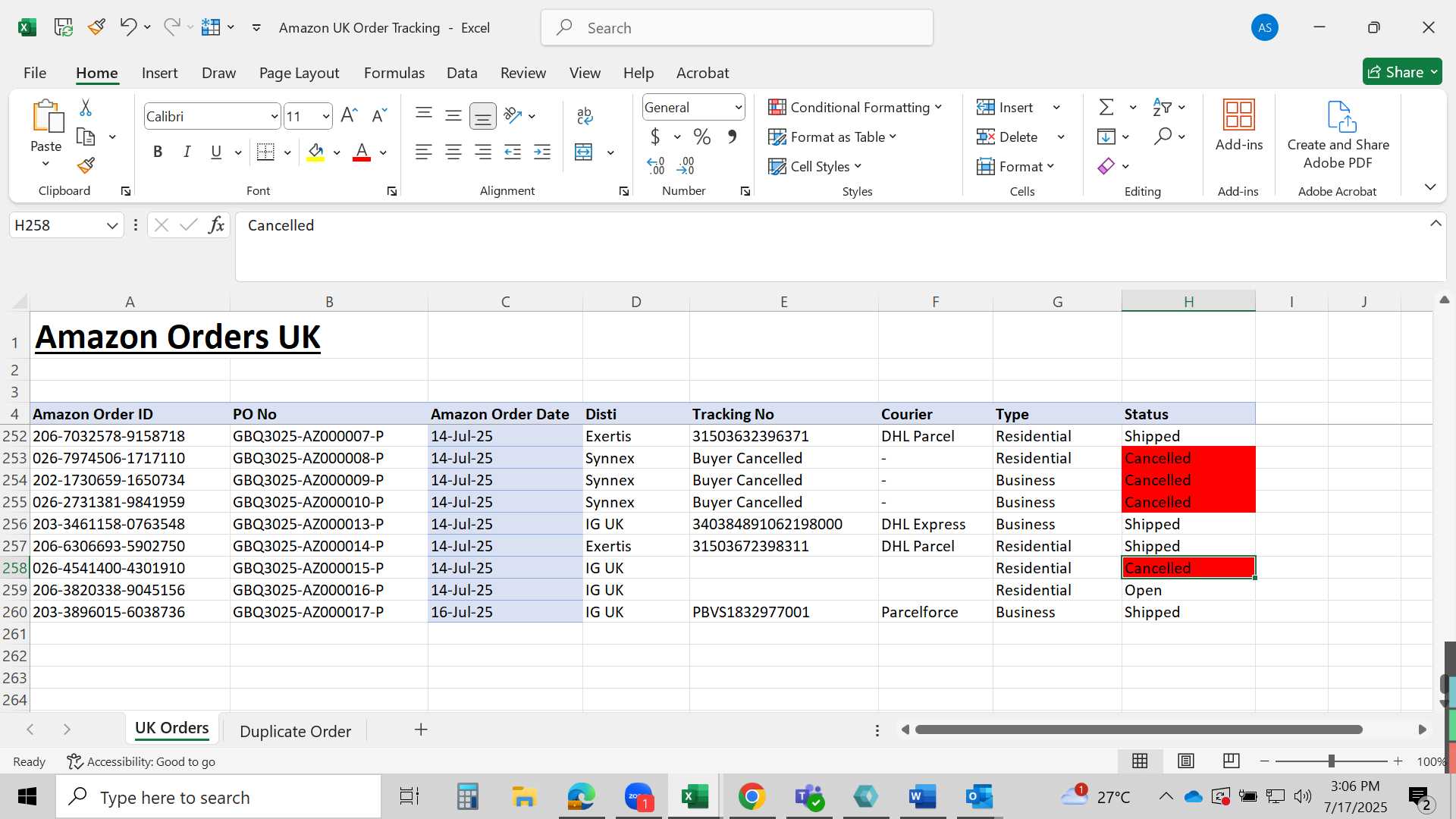Toggle Middle Align for cell

click(453, 115)
